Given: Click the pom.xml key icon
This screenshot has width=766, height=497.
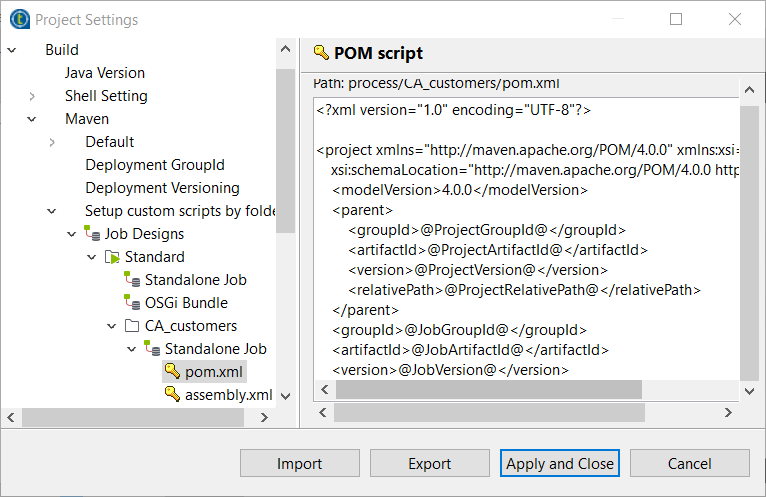Looking at the screenshot, I should click(x=172, y=372).
